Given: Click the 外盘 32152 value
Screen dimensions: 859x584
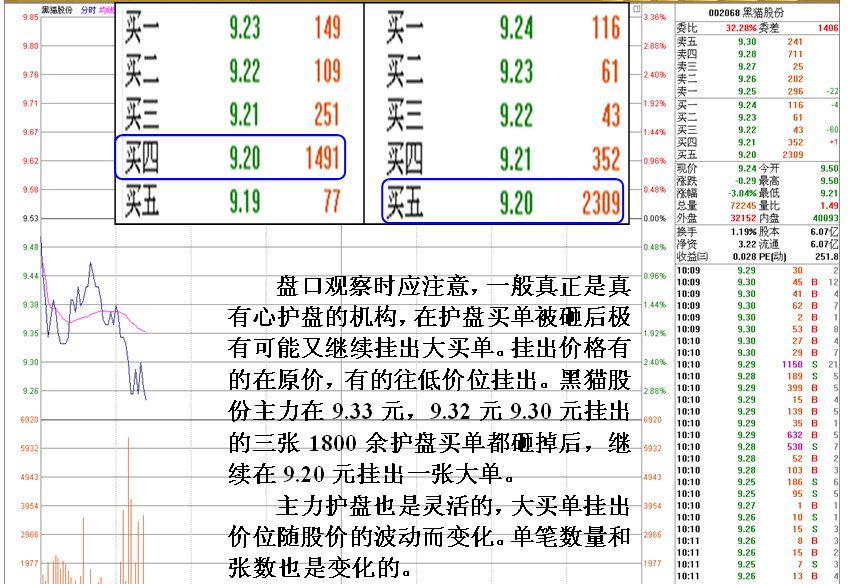Looking at the screenshot, I should 740,217.
